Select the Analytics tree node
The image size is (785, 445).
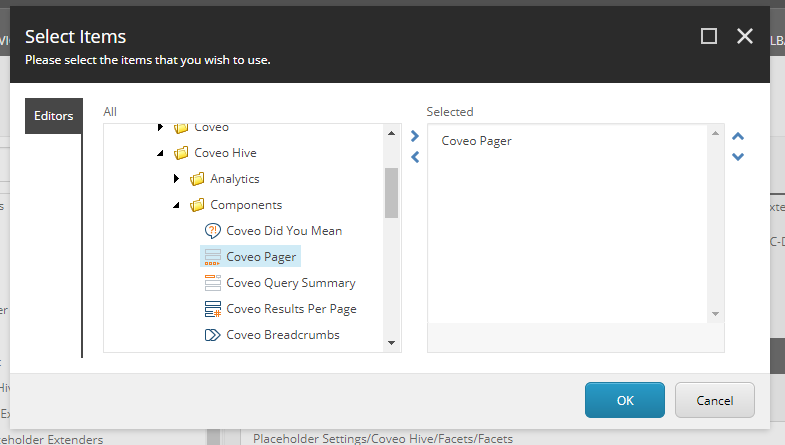tap(235, 179)
